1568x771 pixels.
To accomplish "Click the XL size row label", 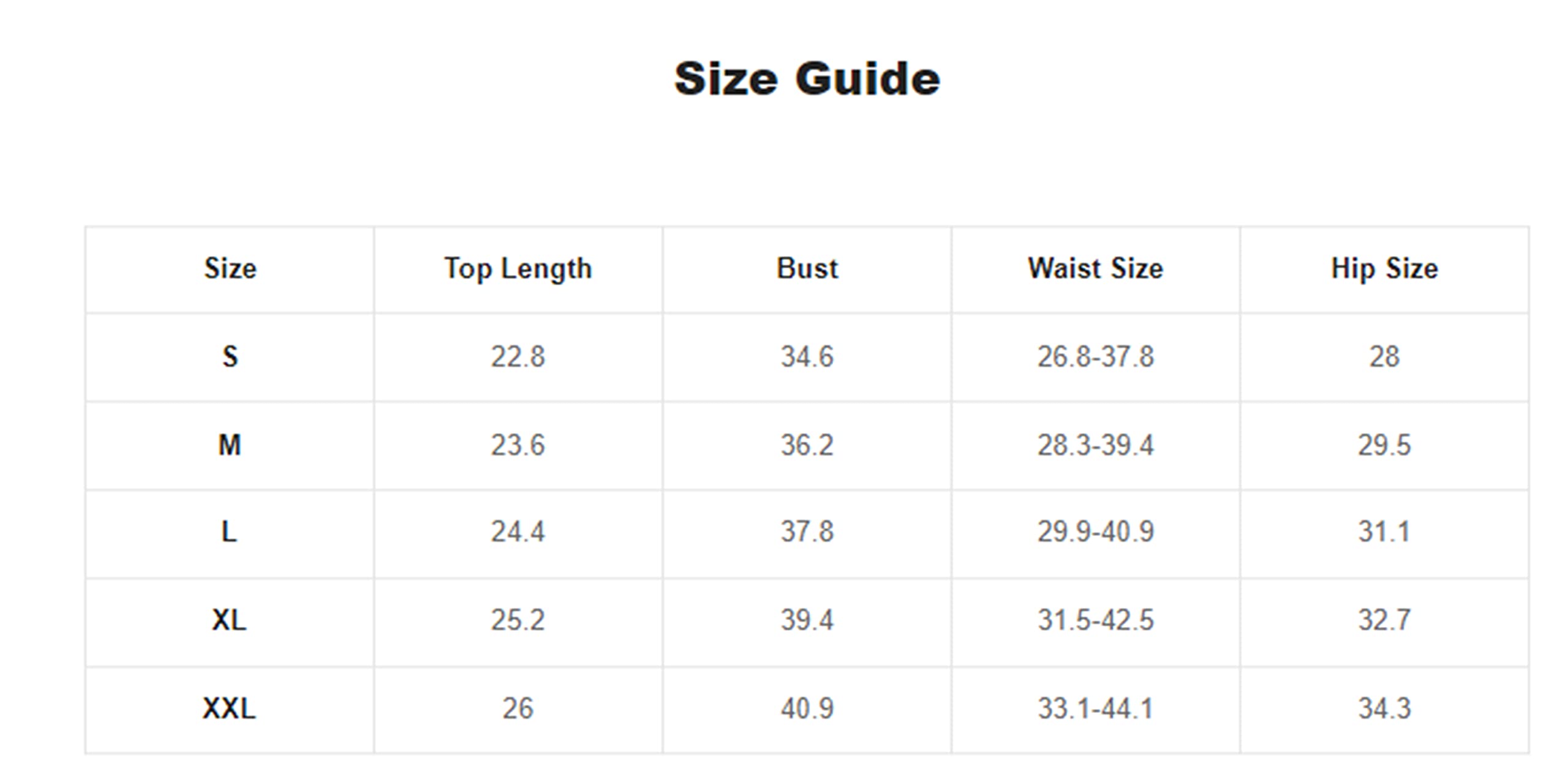I will (x=230, y=620).
